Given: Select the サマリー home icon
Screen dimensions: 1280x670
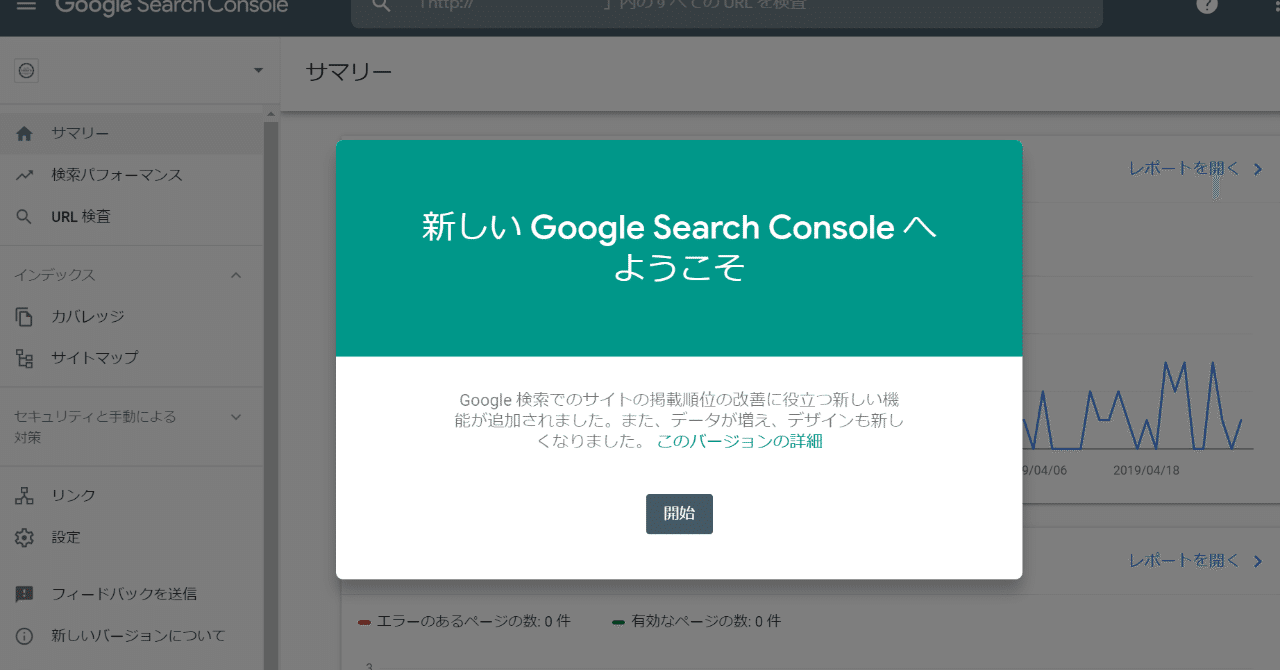Looking at the screenshot, I should [24, 132].
